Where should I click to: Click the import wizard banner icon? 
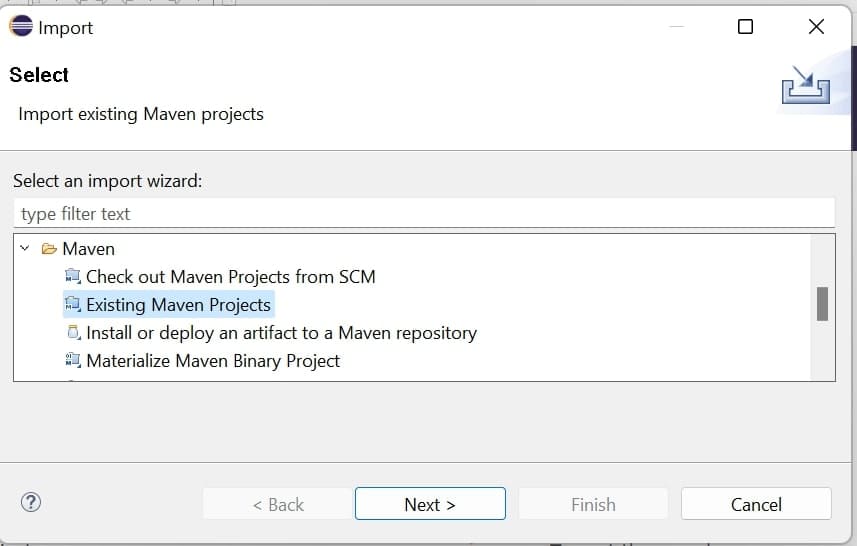click(x=805, y=85)
